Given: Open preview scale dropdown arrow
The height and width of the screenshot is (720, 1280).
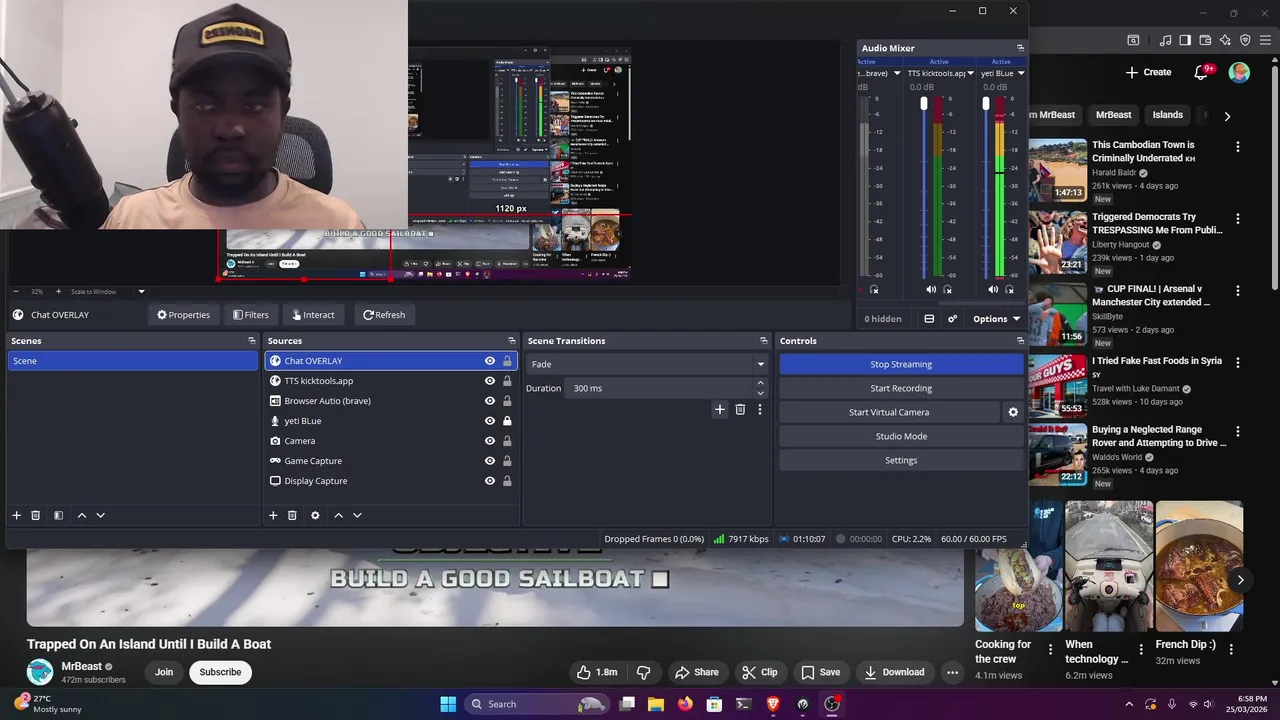Looking at the screenshot, I should 141,292.
